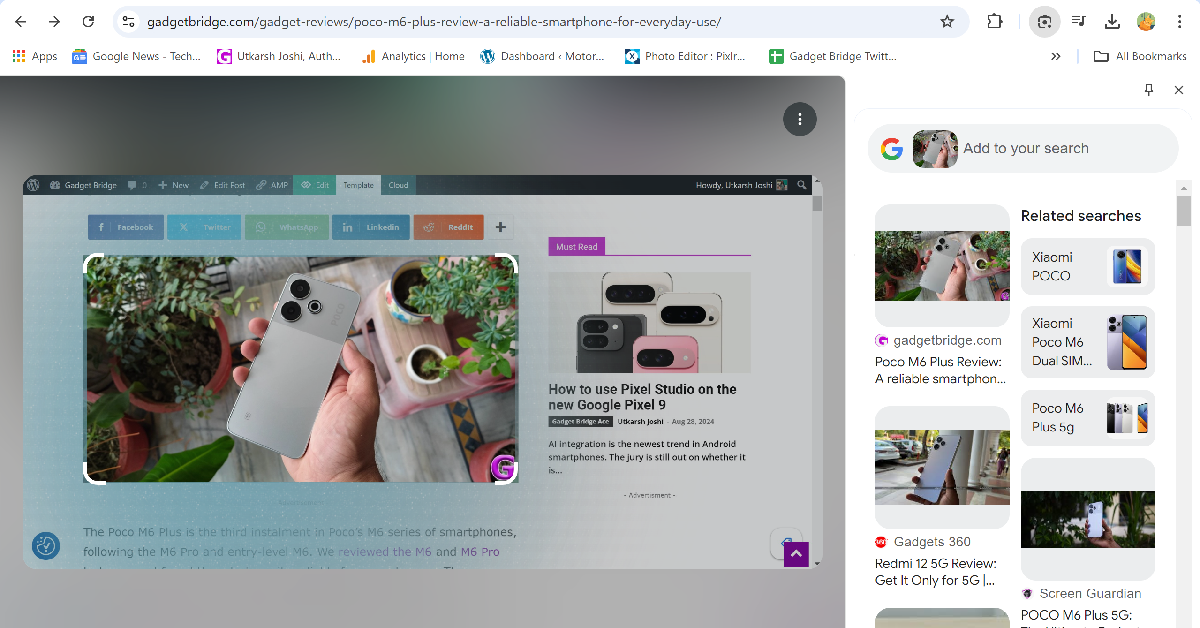Click the Must Read section label
This screenshot has width=1200, height=628.
577,246
